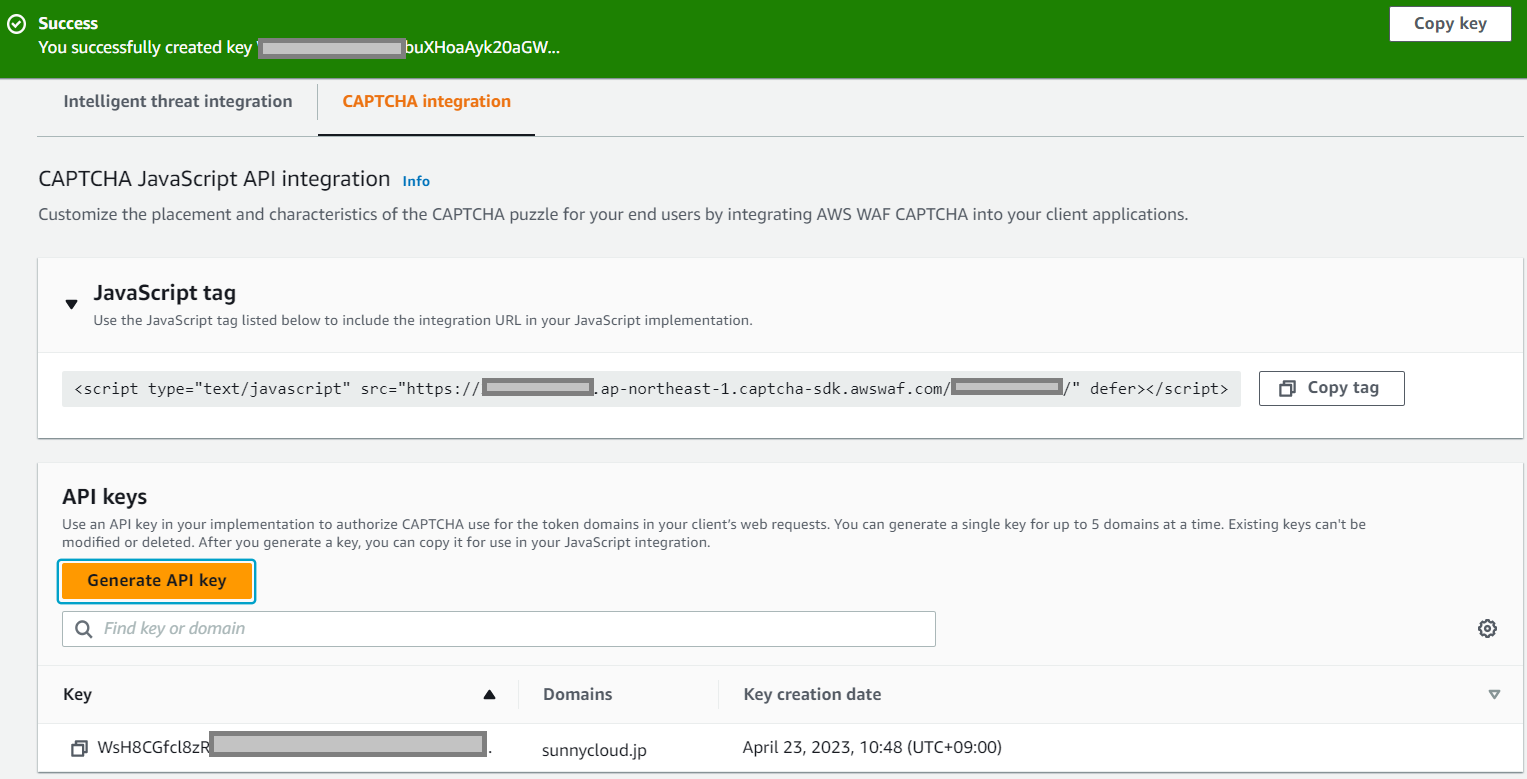Click the API keys heading
Viewport: 1527px width, 779px height.
pyautogui.click(x=105, y=497)
